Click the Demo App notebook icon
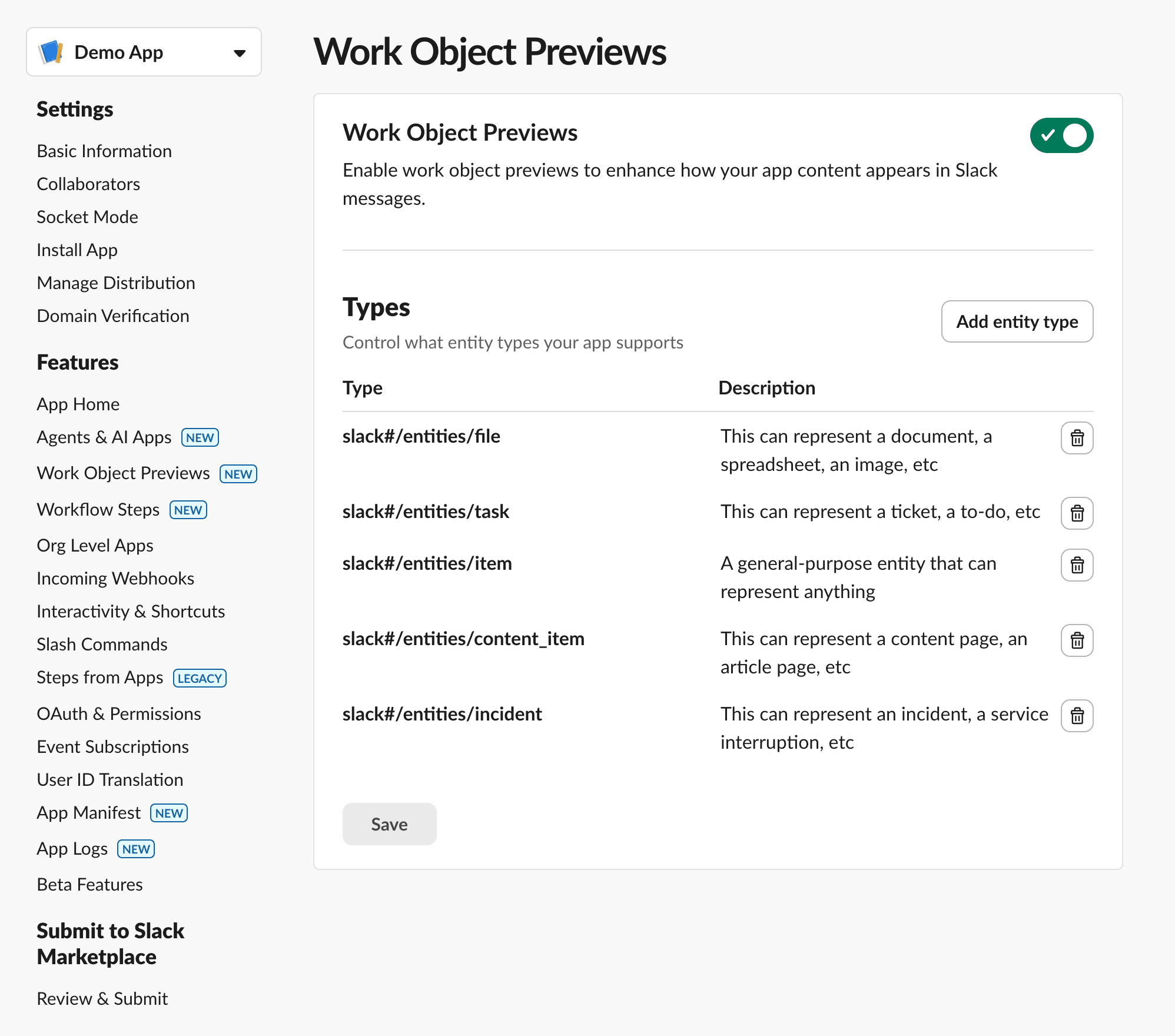 [51, 52]
